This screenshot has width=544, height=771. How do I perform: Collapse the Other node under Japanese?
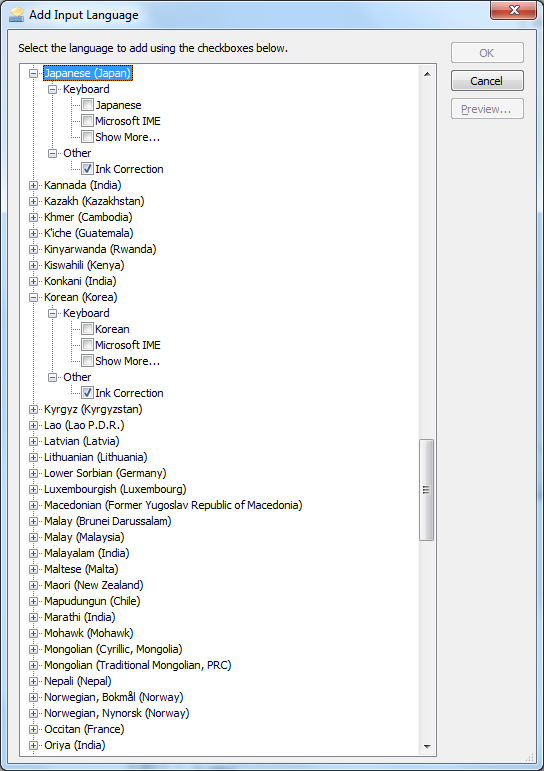pos(53,153)
